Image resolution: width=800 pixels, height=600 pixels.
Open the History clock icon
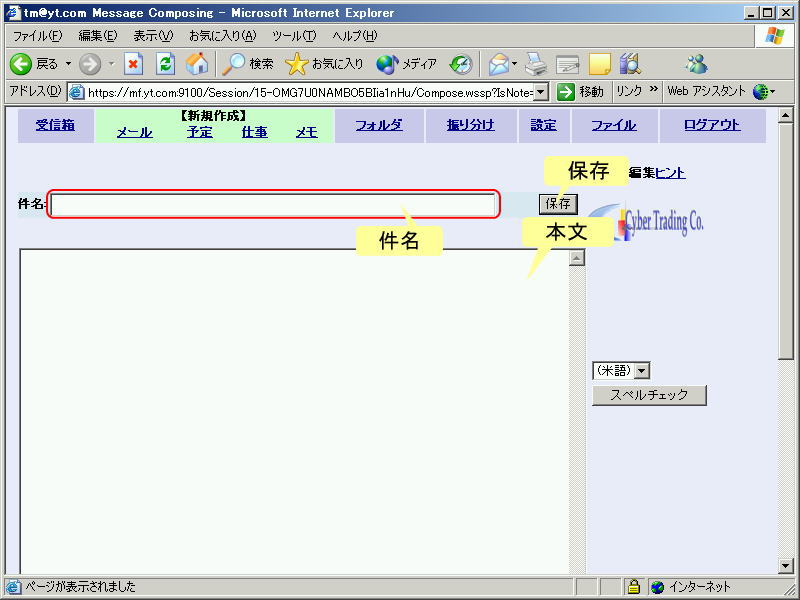point(461,64)
